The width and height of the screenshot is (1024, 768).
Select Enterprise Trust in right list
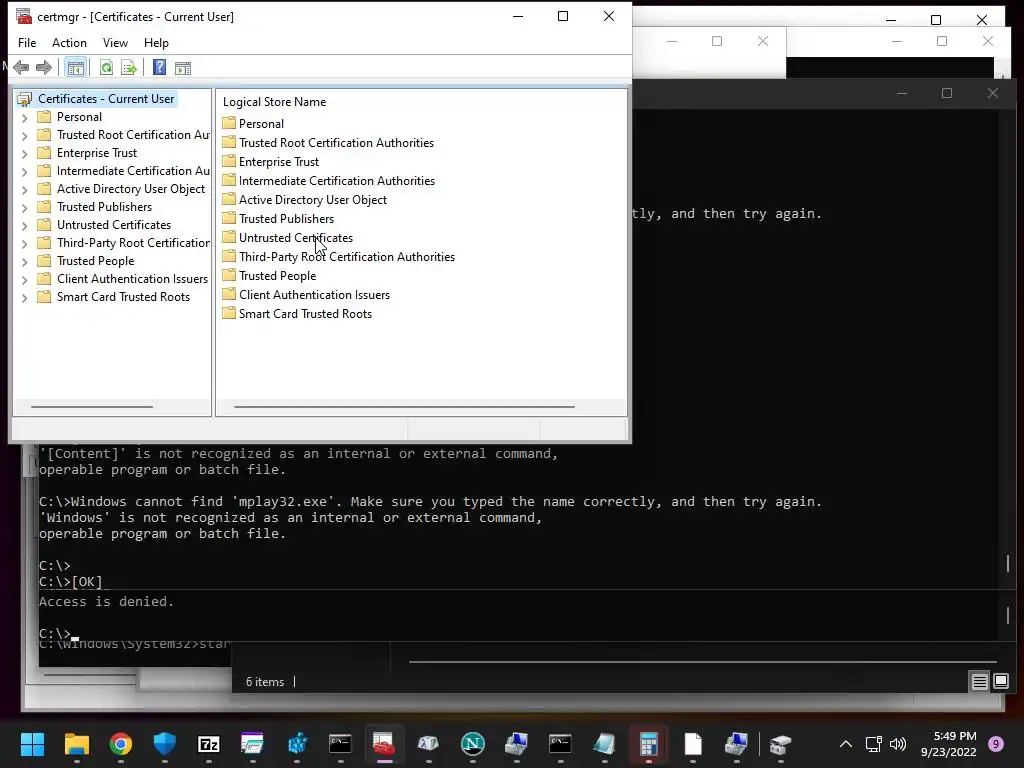coord(279,161)
